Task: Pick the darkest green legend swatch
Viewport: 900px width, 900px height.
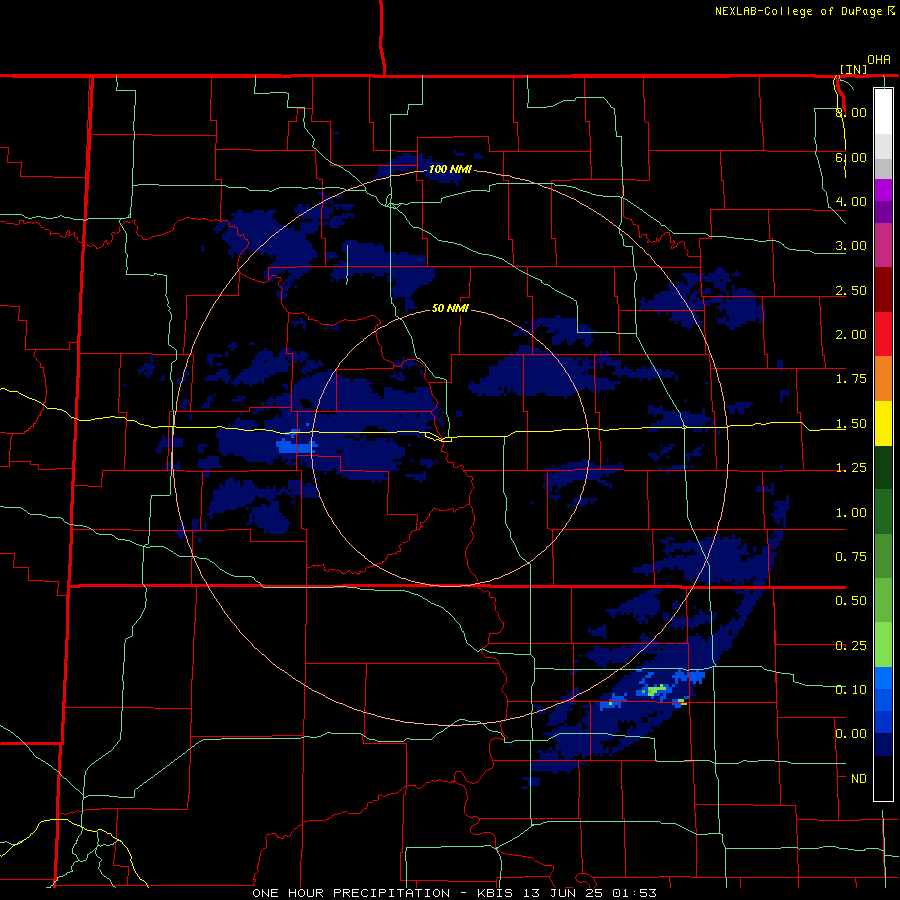Action: coord(883,467)
